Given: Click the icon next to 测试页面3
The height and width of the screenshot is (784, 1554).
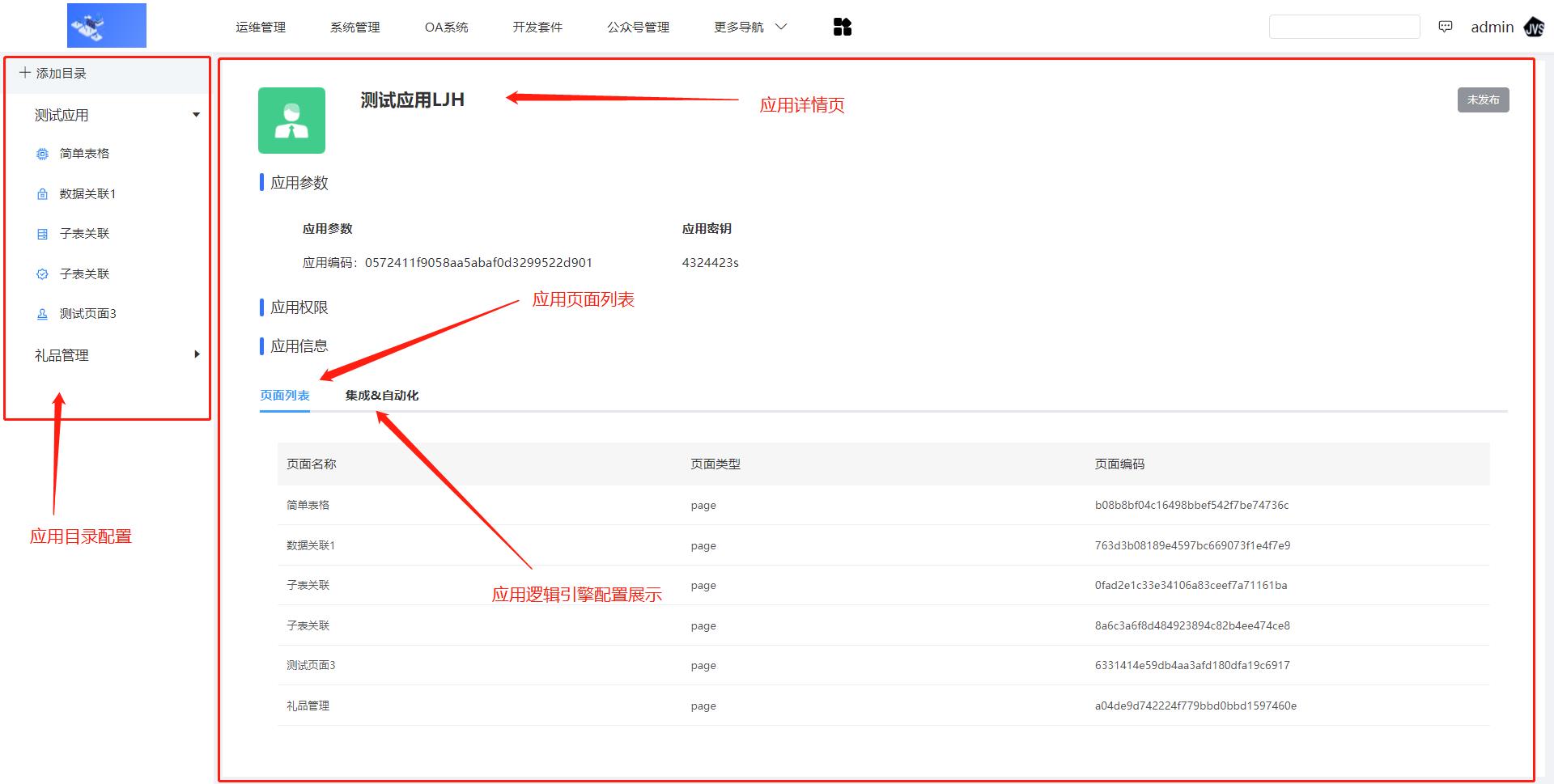Looking at the screenshot, I should pos(43,314).
